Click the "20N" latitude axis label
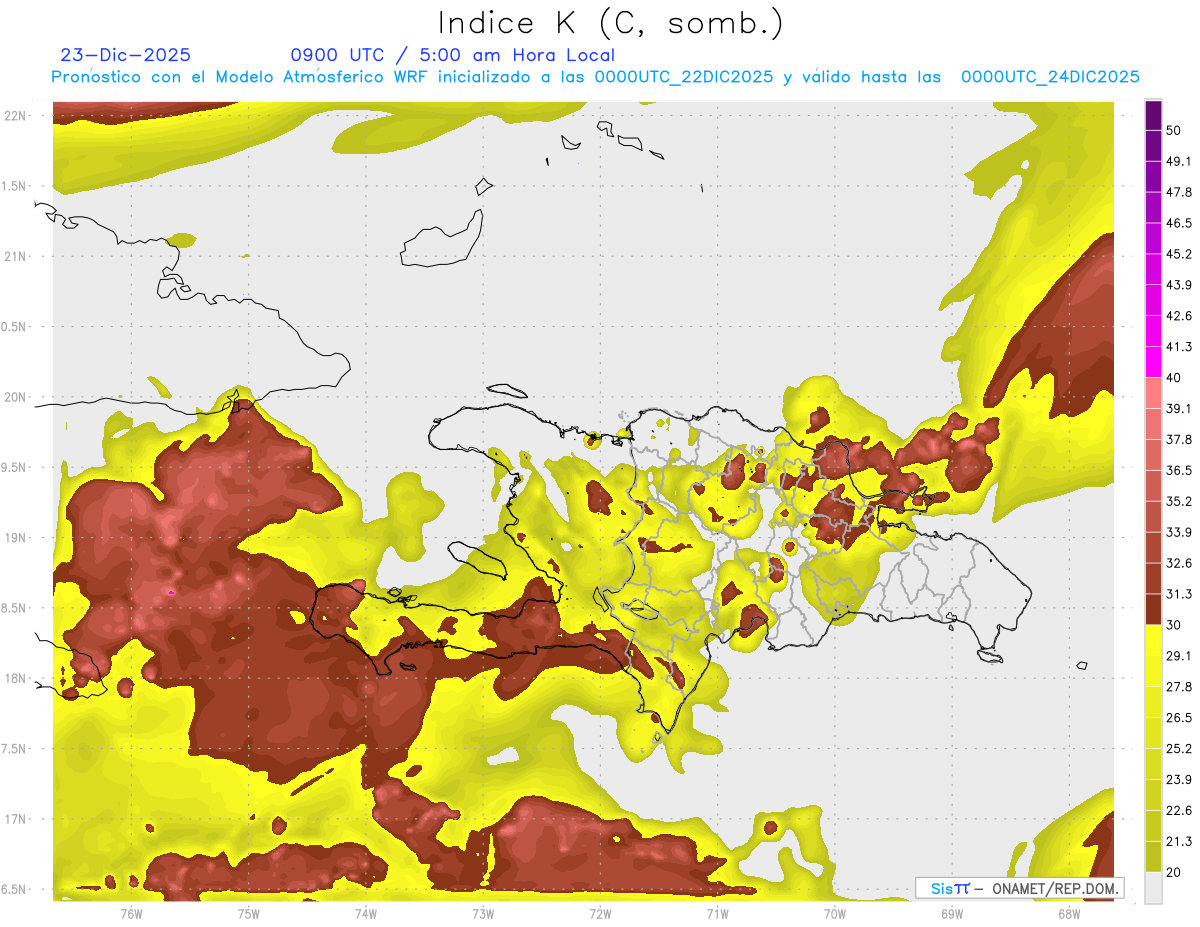 (x=17, y=397)
